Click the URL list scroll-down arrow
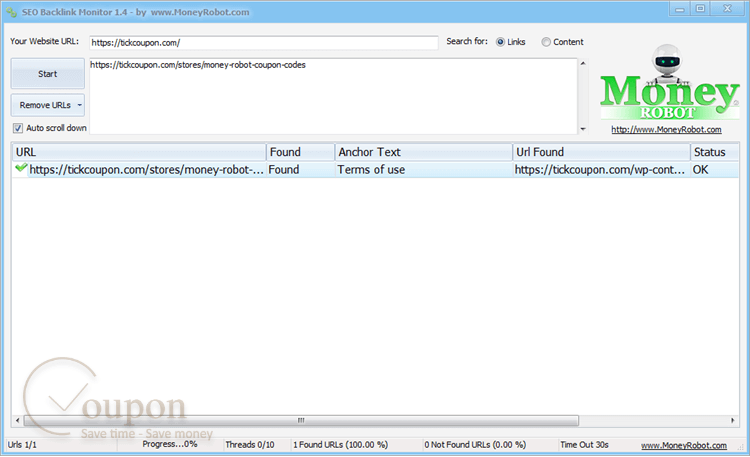This screenshot has height=457, width=750. [x=583, y=129]
